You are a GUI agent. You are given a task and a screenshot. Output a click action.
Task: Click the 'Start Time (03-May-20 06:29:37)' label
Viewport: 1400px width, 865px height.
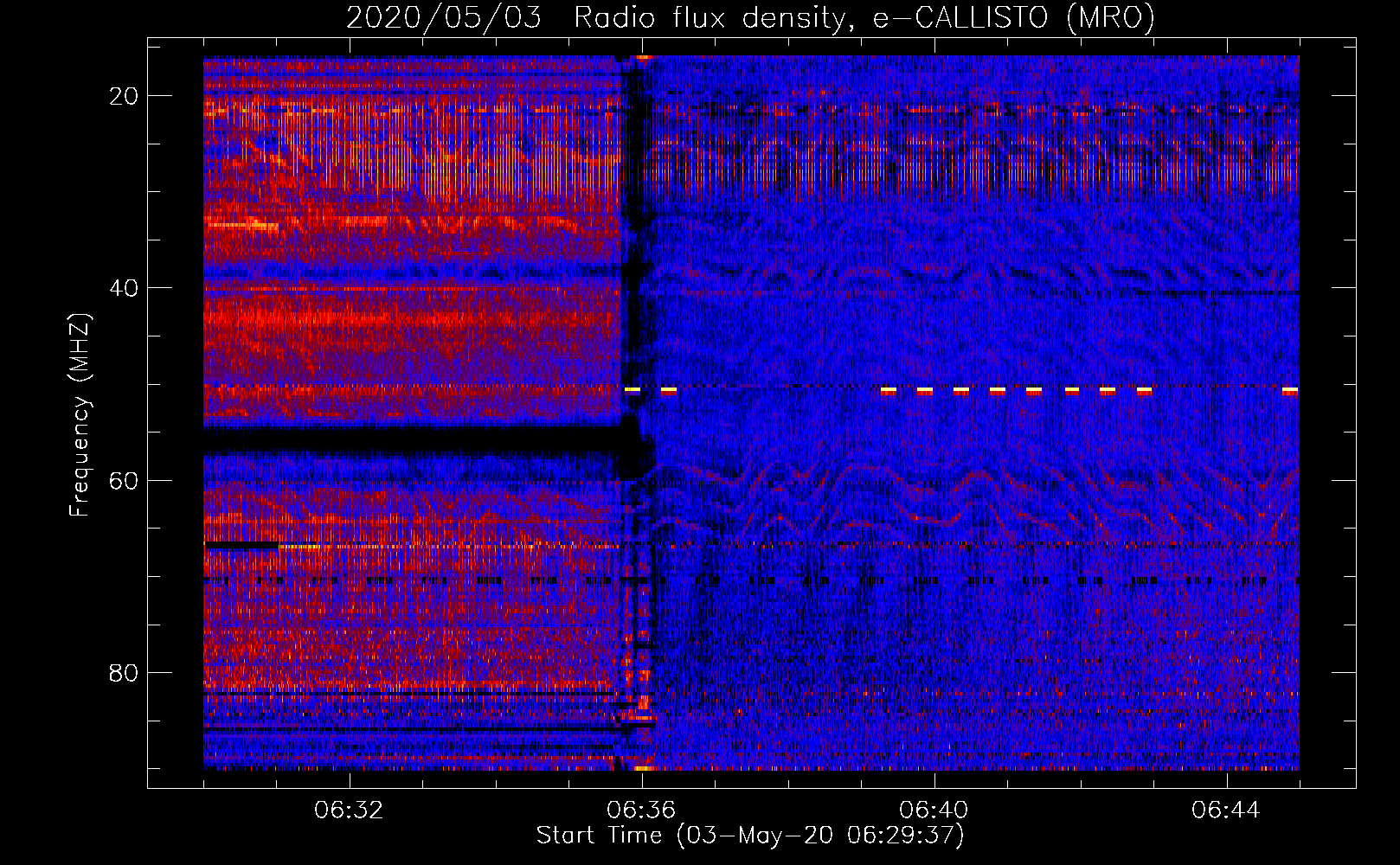pyautogui.click(x=750, y=836)
